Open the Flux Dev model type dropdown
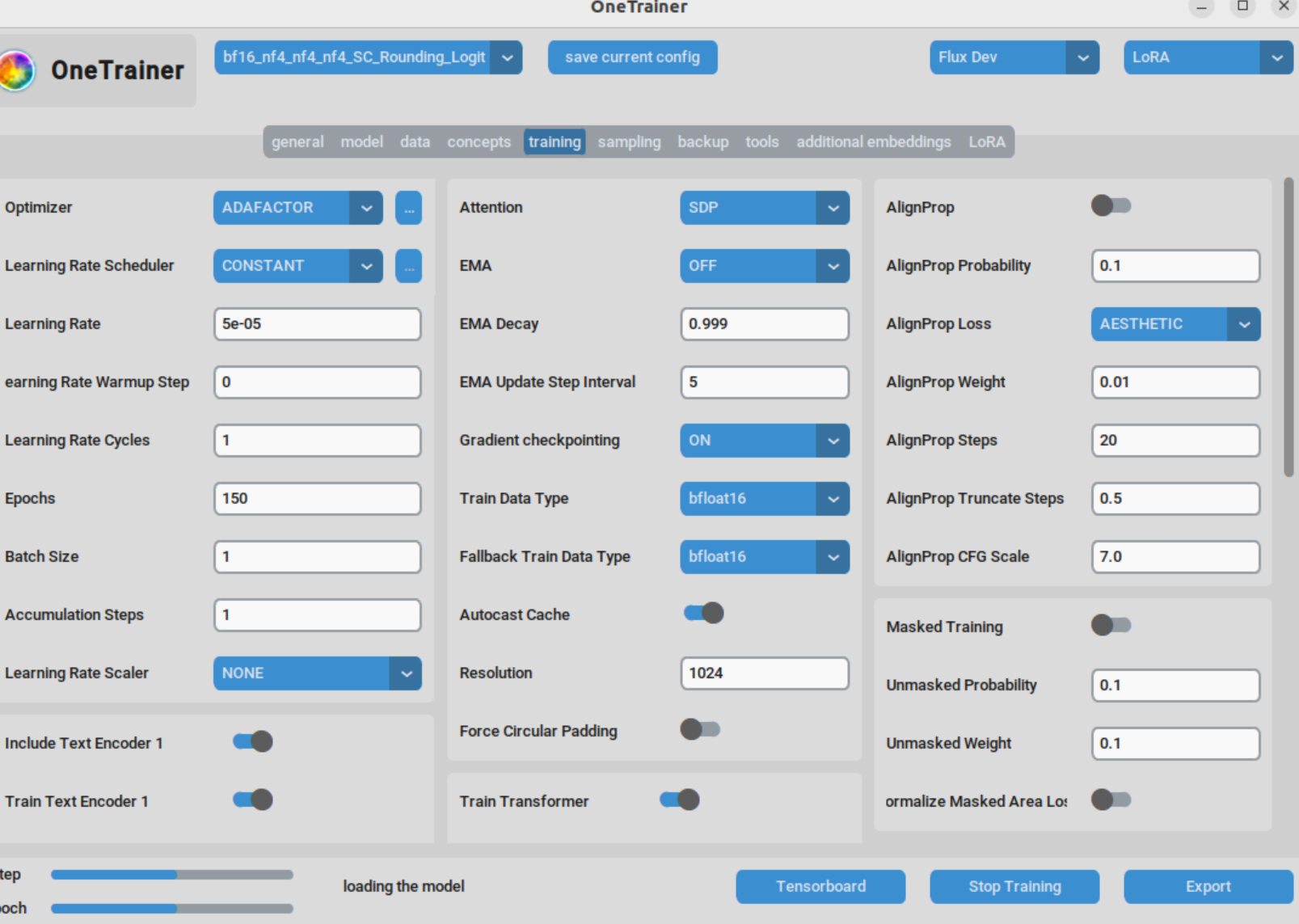Image resolution: width=1299 pixels, height=924 pixels. [x=1014, y=57]
